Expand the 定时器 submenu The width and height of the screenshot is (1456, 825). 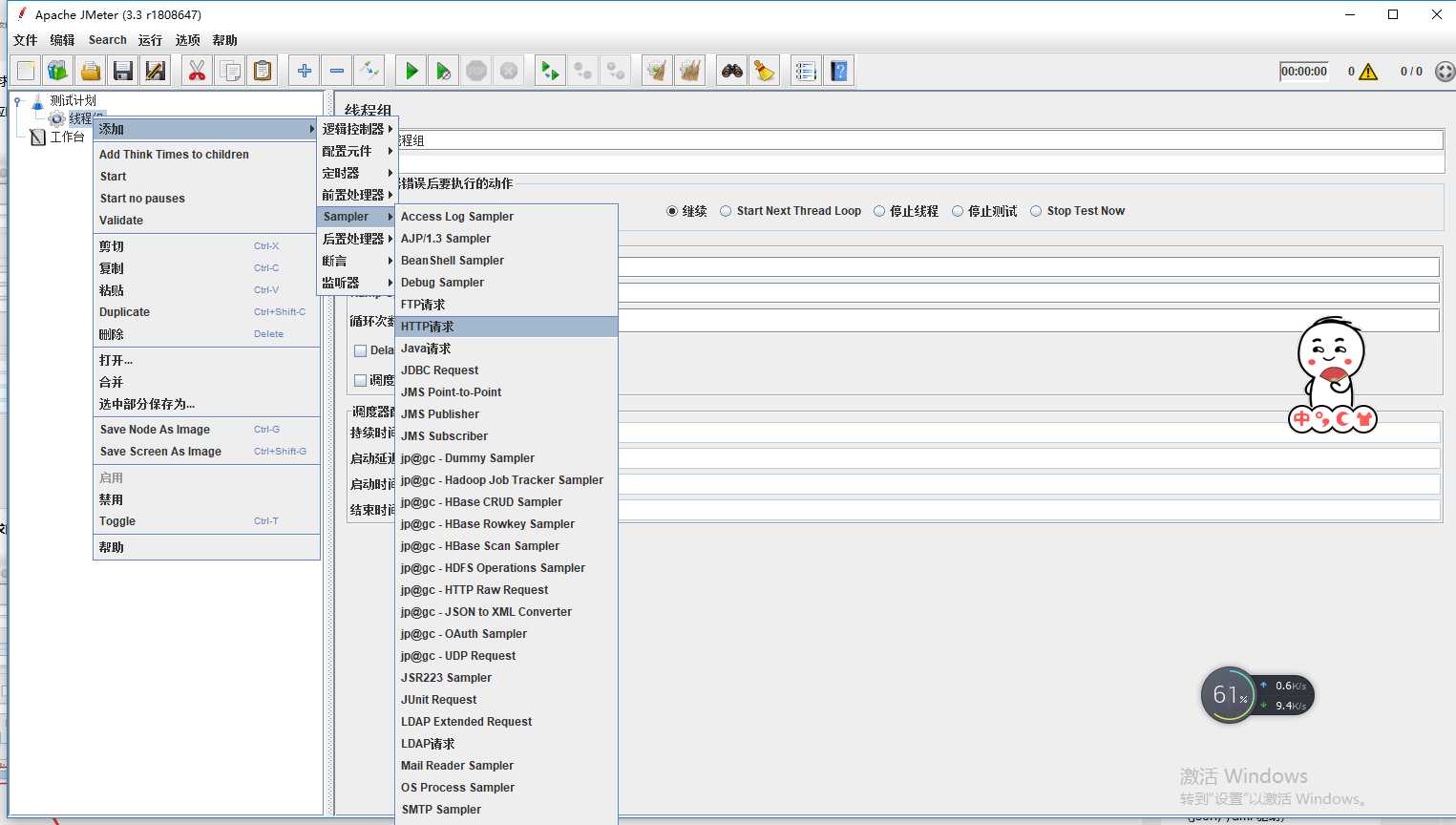coord(356,173)
